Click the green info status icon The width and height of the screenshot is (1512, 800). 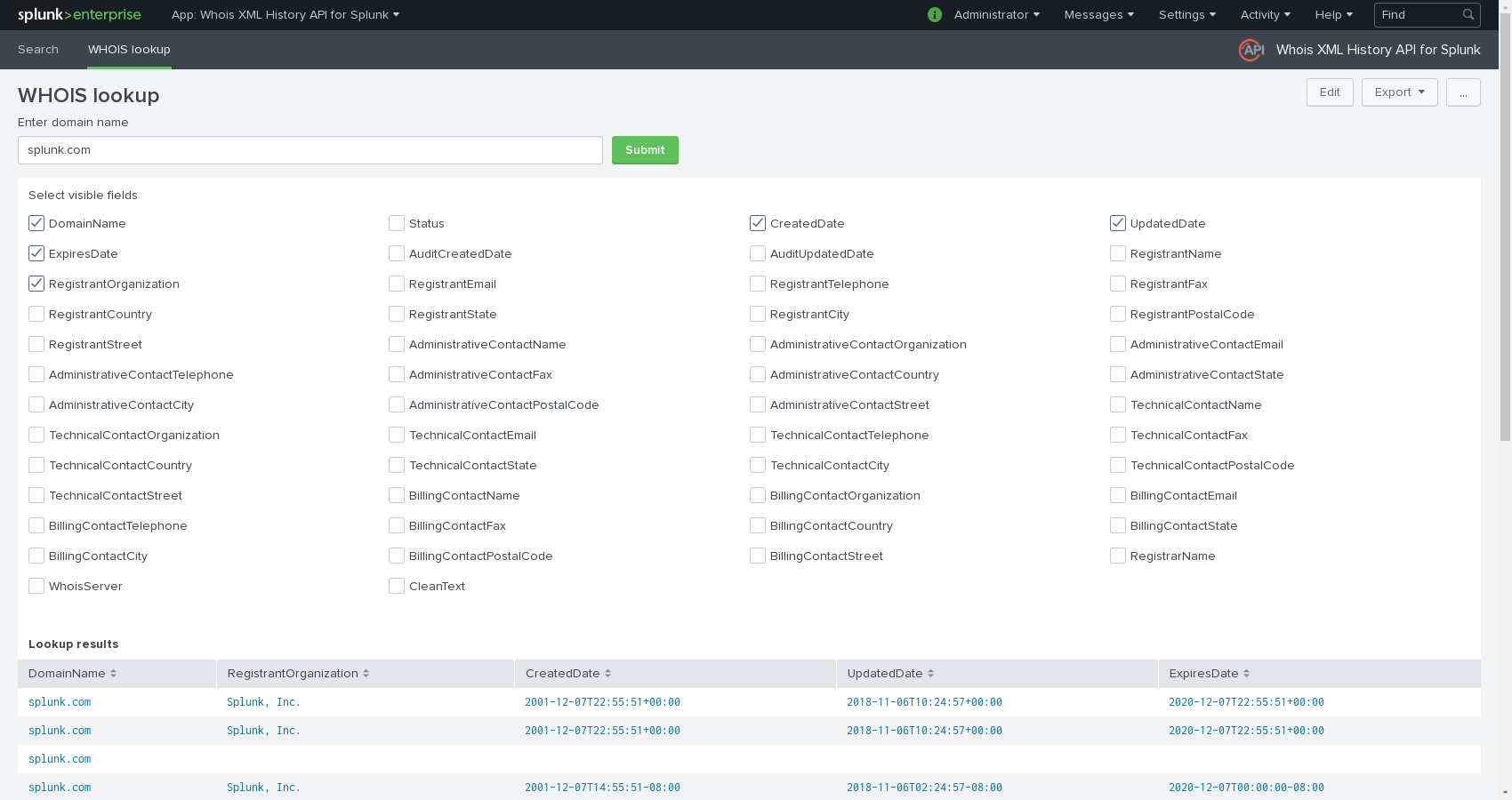[934, 14]
